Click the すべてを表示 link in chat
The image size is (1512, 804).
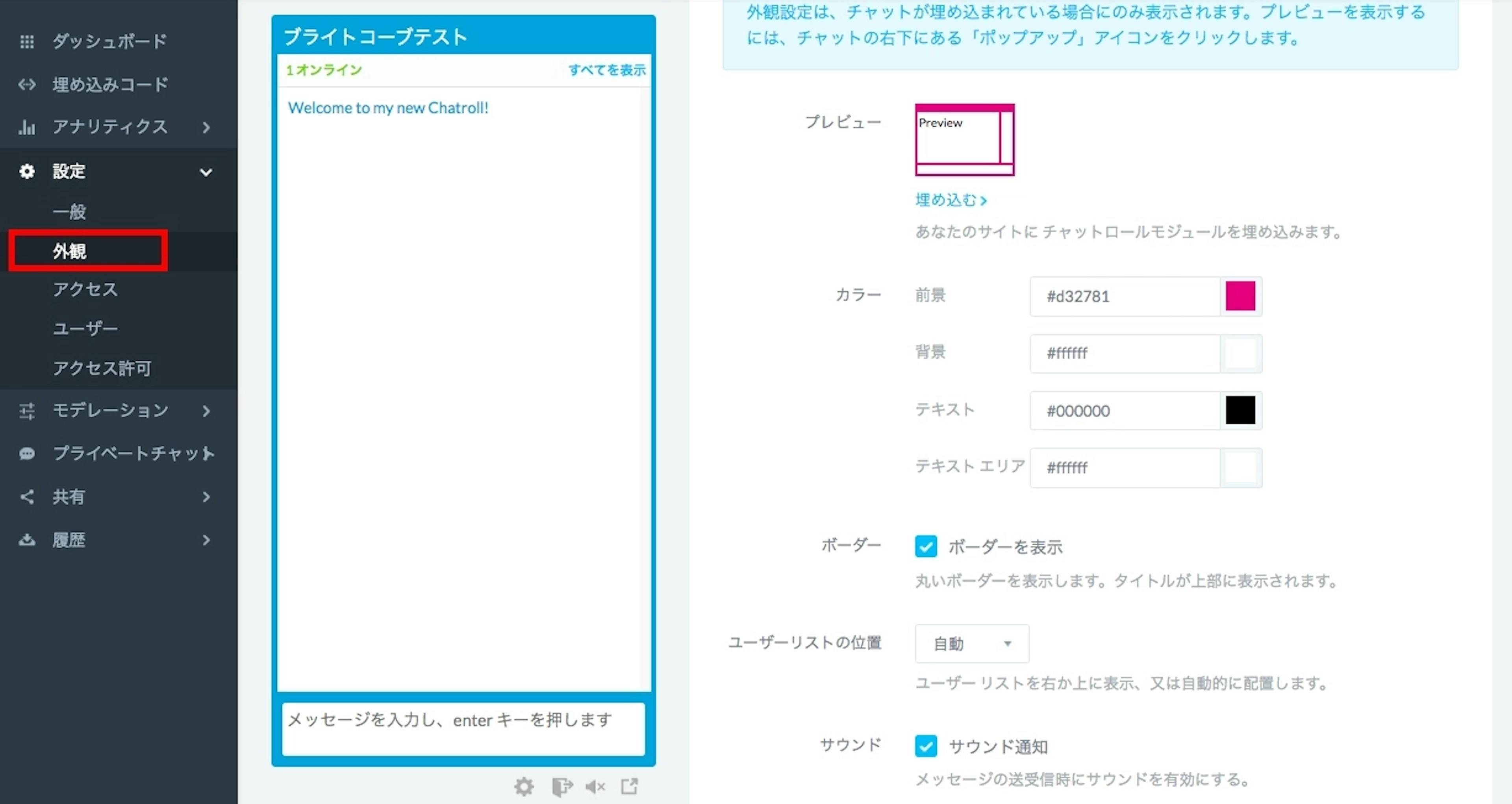(x=606, y=70)
